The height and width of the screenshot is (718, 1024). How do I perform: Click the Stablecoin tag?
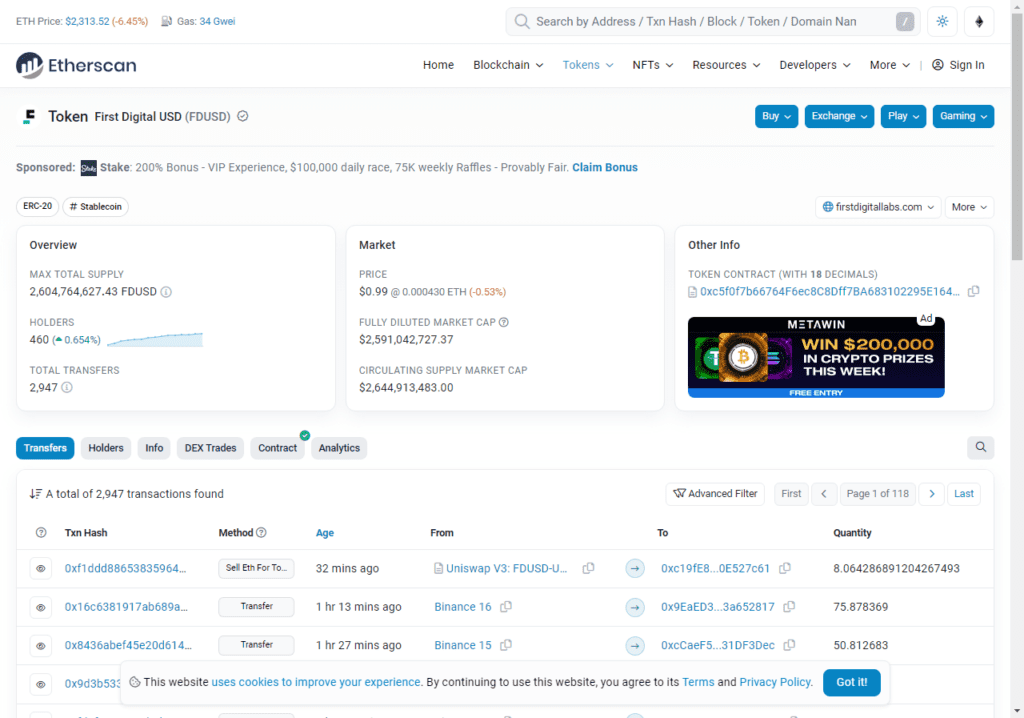pyautogui.click(x=95, y=206)
